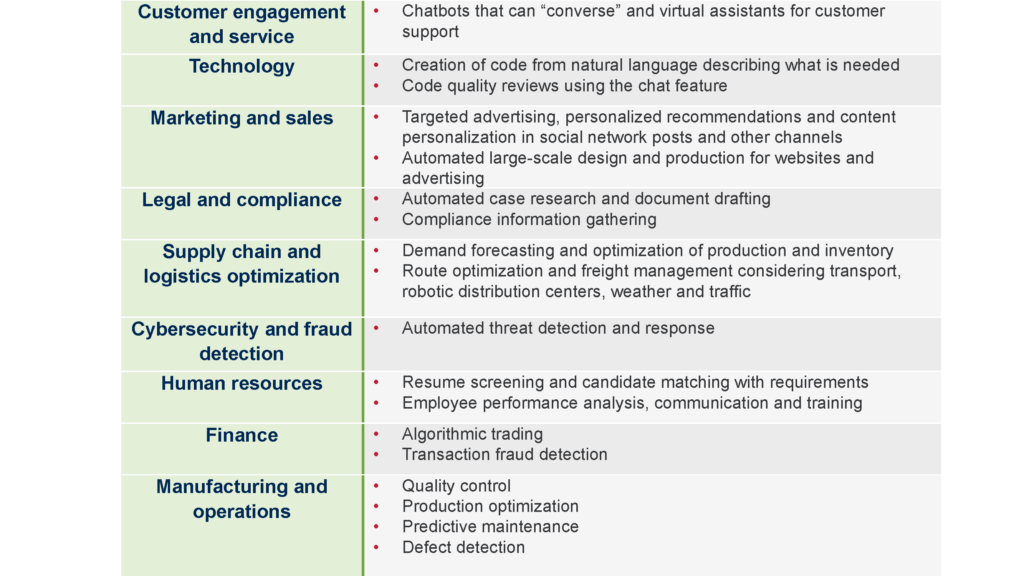Select the "Legal and compliance" row label

pyautogui.click(x=242, y=200)
